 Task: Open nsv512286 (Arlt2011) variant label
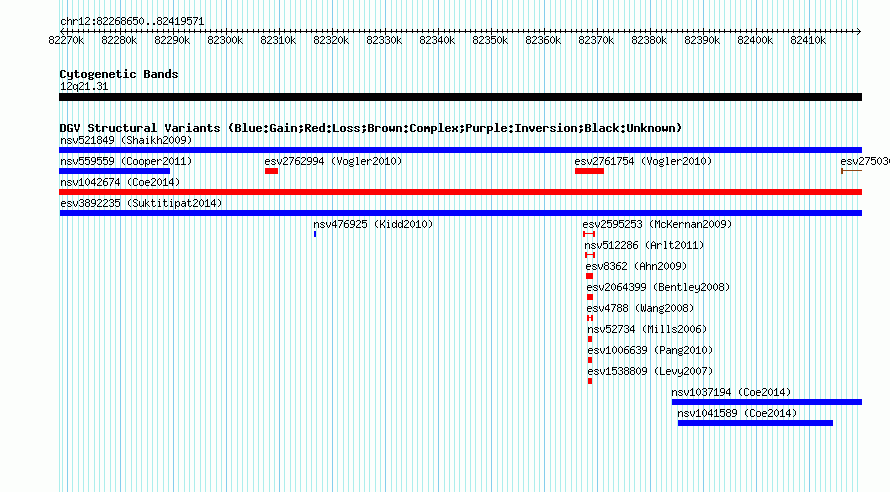click(x=644, y=245)
